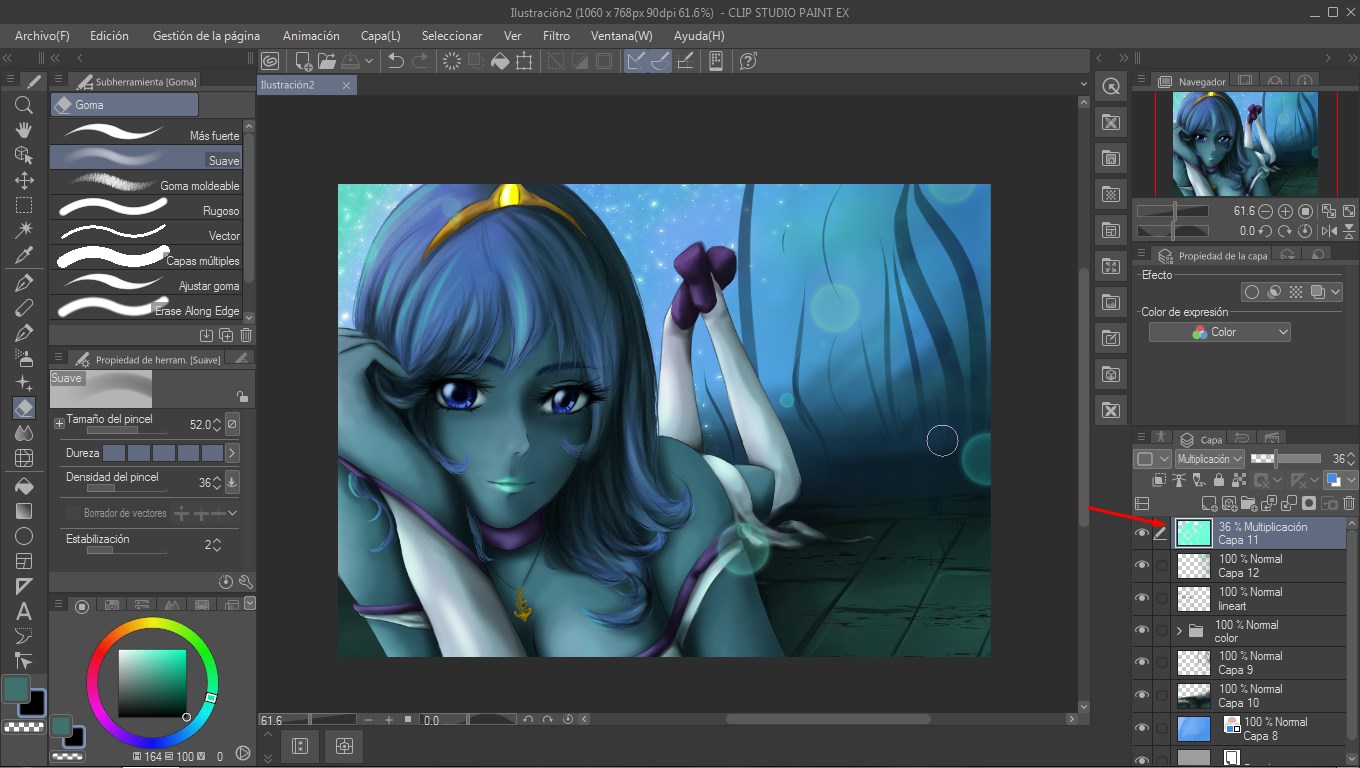The height and width of the screenshot is (768, 1360).
Task: Open the Dureza arrow options
Action: tap(232, 454)
